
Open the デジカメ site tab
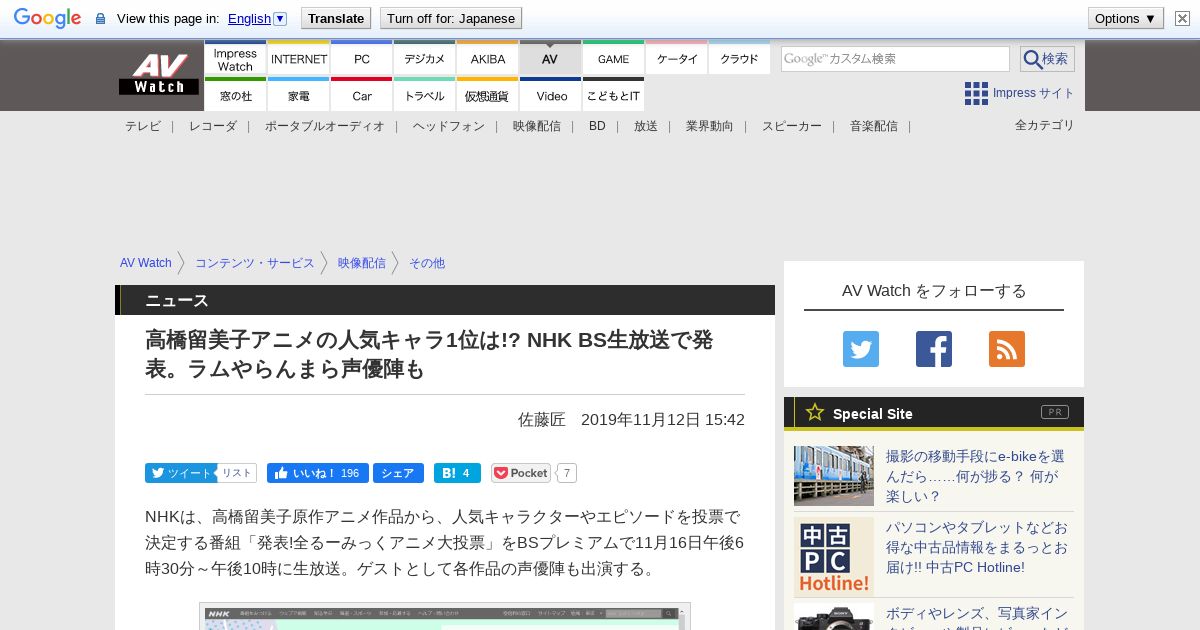point(425,59)
